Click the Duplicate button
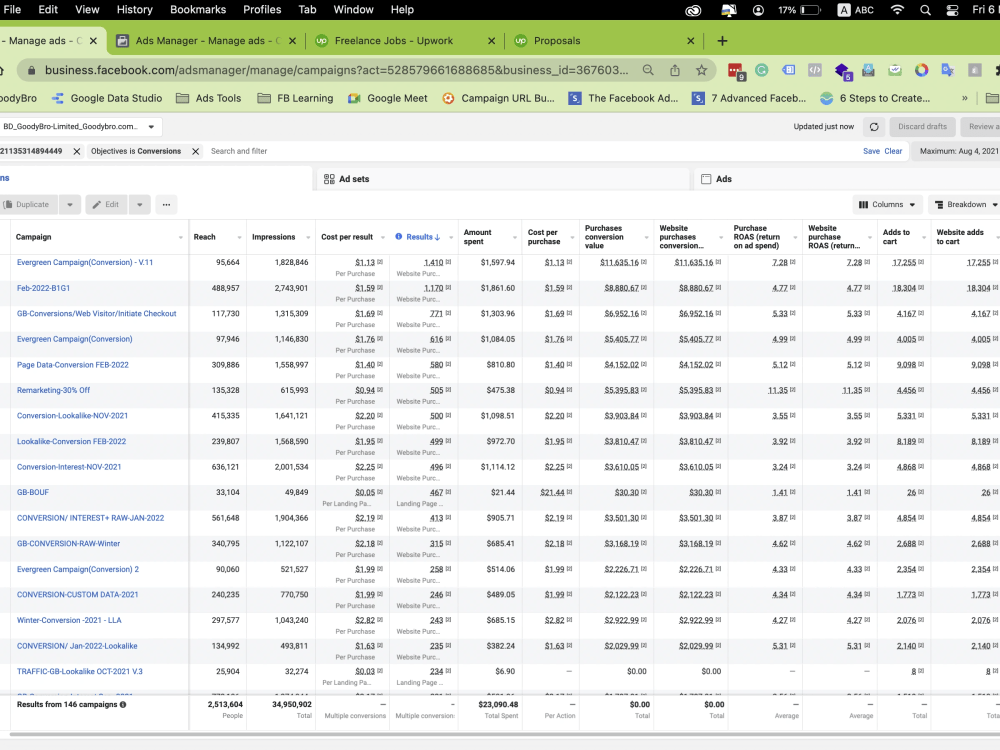Screen dimensions: 1000x750 click(x=29, y=205)
